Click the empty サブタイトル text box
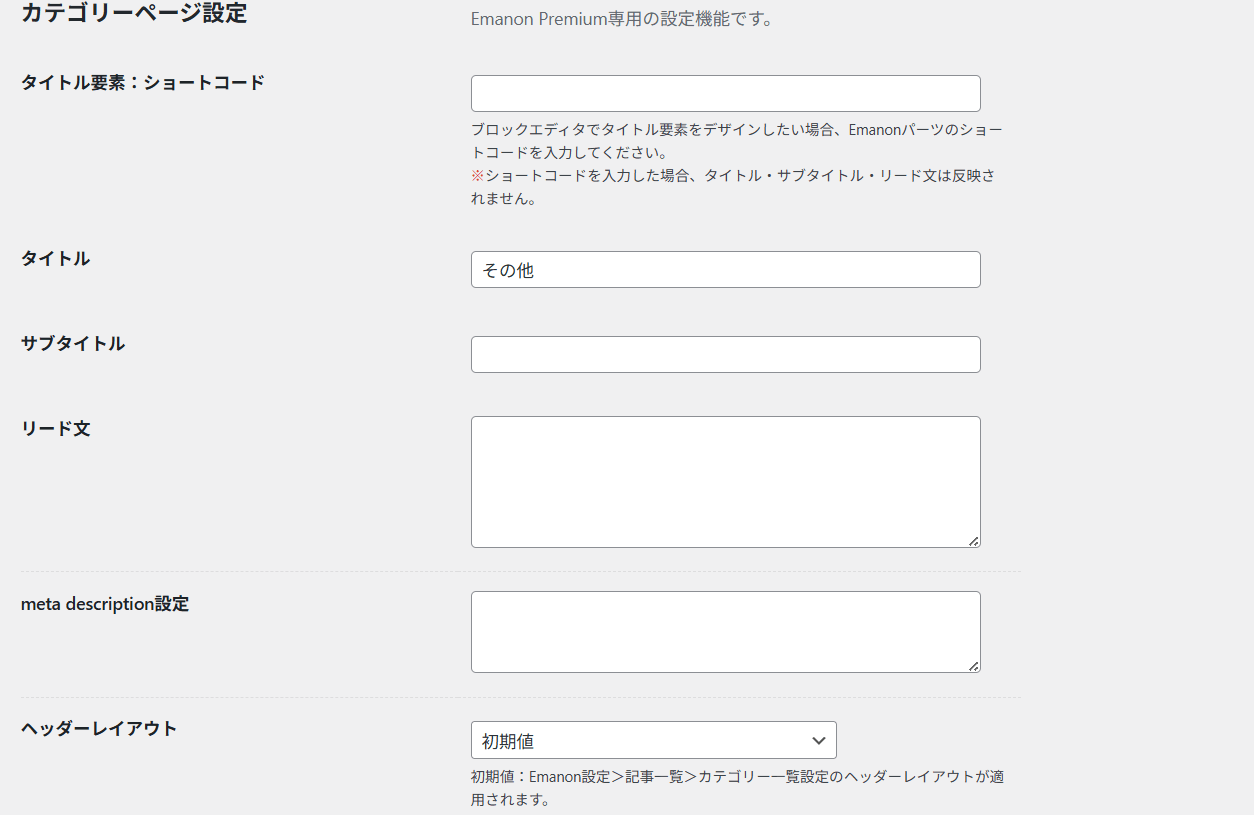Screen dimensions: 1254x815 coord(725,354)
